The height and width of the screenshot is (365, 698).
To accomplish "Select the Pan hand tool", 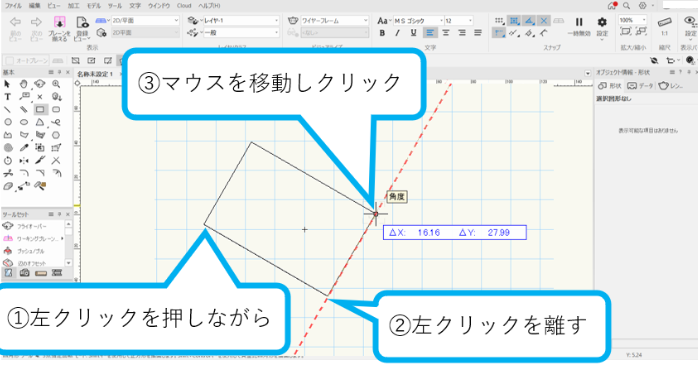I will [24, 84].
